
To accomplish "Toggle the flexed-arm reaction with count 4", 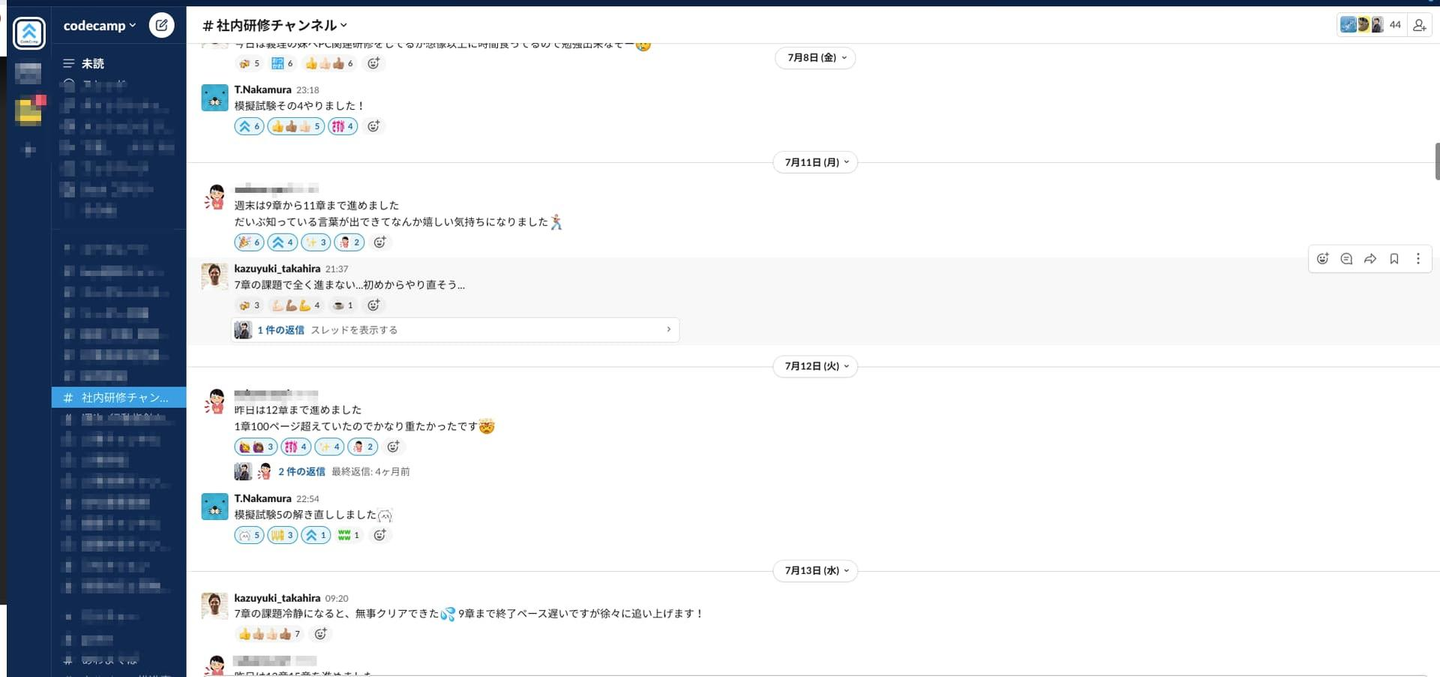I will click(x=297, y=305).
